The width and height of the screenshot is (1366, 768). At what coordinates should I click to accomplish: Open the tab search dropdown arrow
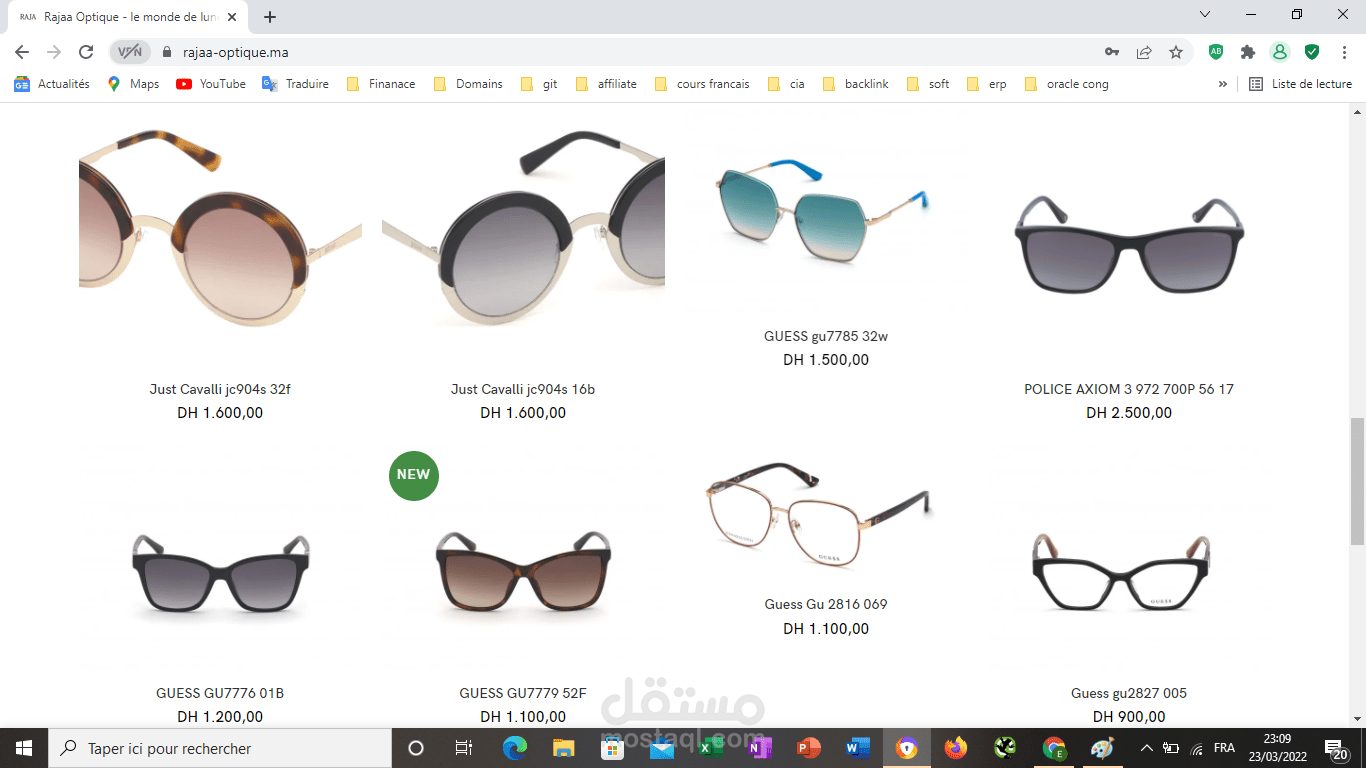pyautogui.click(x=1205, y=15)
